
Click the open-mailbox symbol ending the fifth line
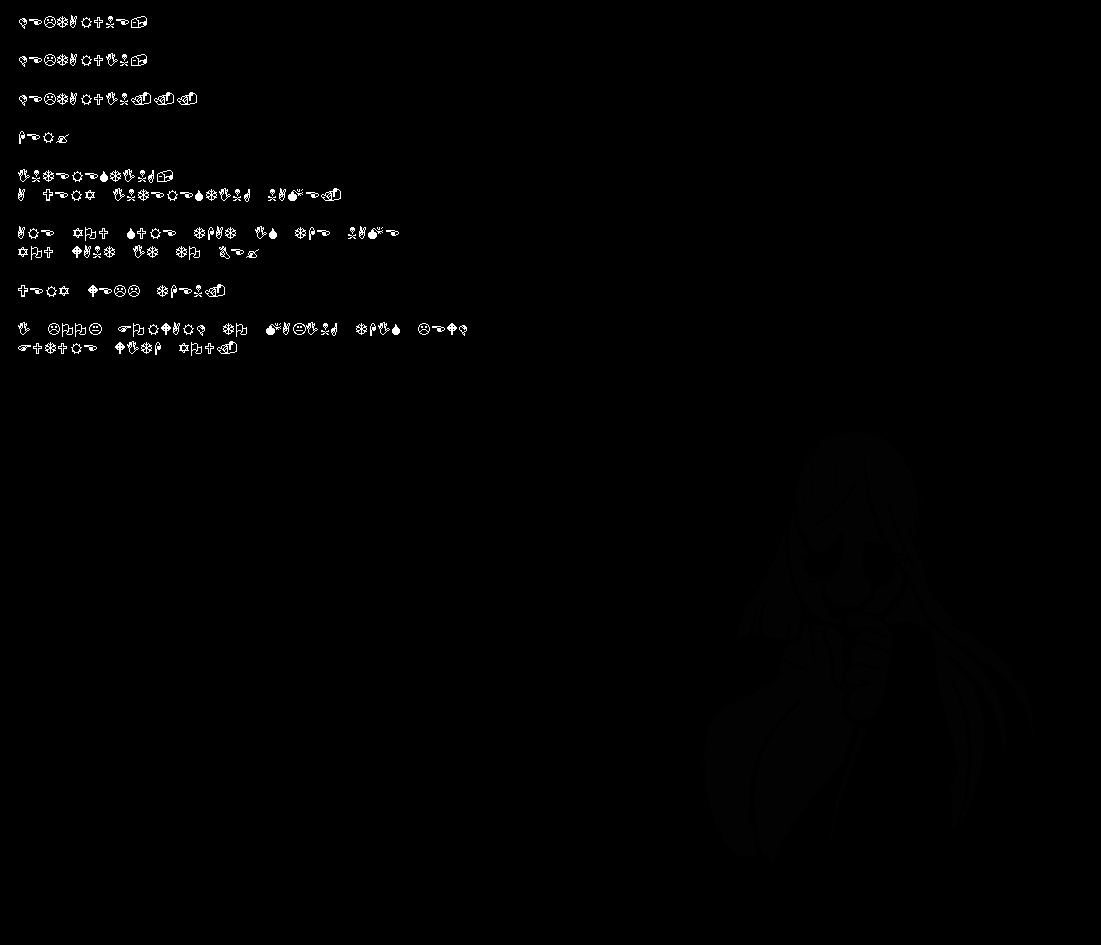tap(165, 176)
